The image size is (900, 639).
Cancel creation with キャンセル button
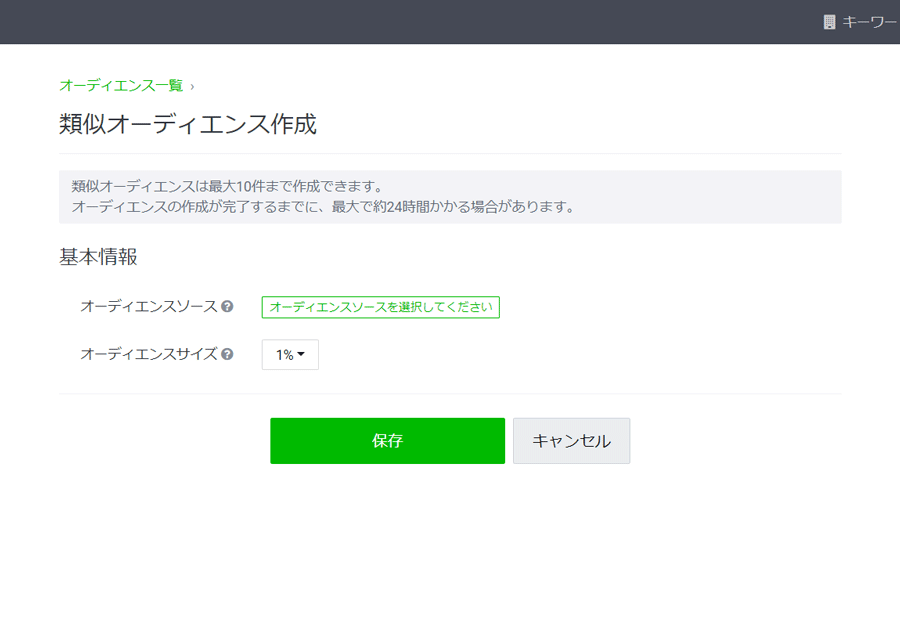pos(571,441)
